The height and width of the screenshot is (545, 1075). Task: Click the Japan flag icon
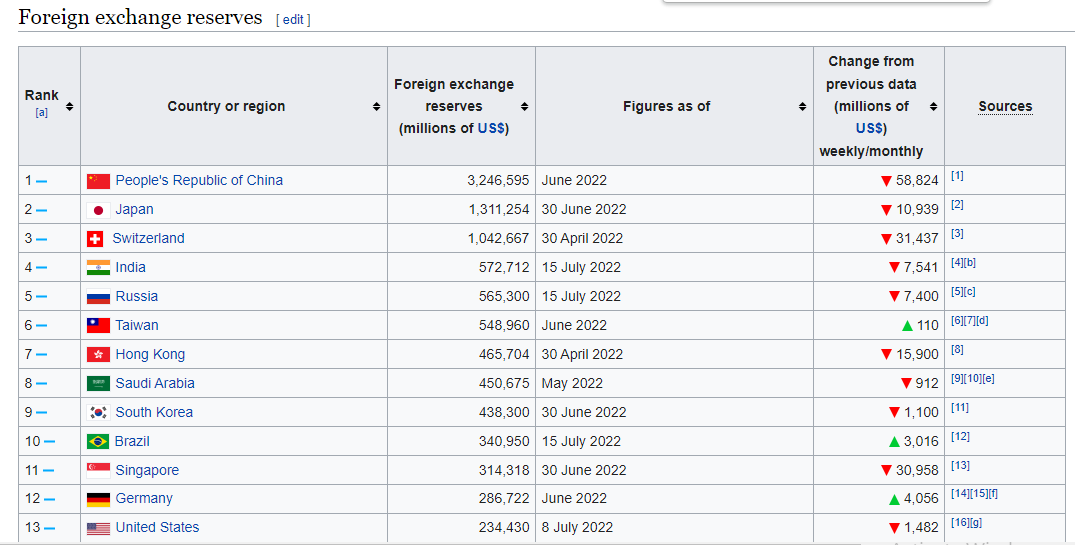98,210
